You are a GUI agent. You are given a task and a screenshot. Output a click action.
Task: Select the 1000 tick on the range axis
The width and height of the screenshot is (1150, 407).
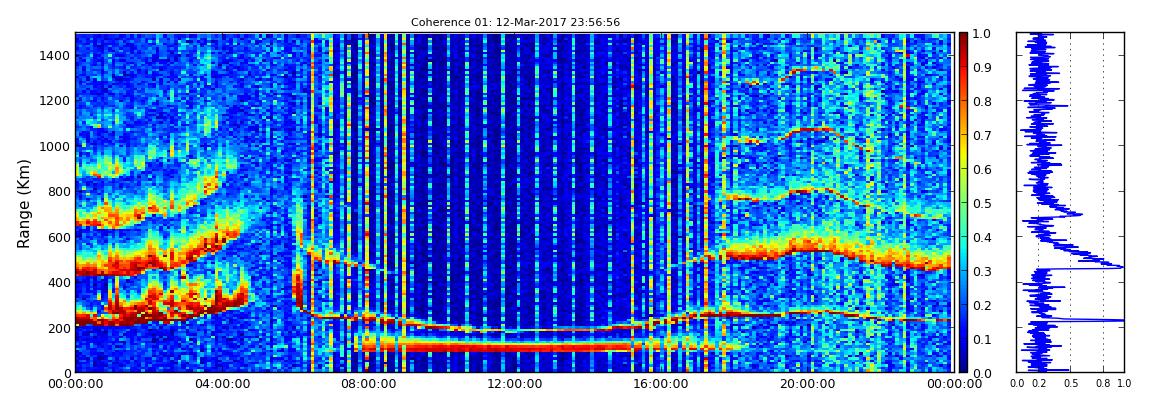[x=54, y=146]
